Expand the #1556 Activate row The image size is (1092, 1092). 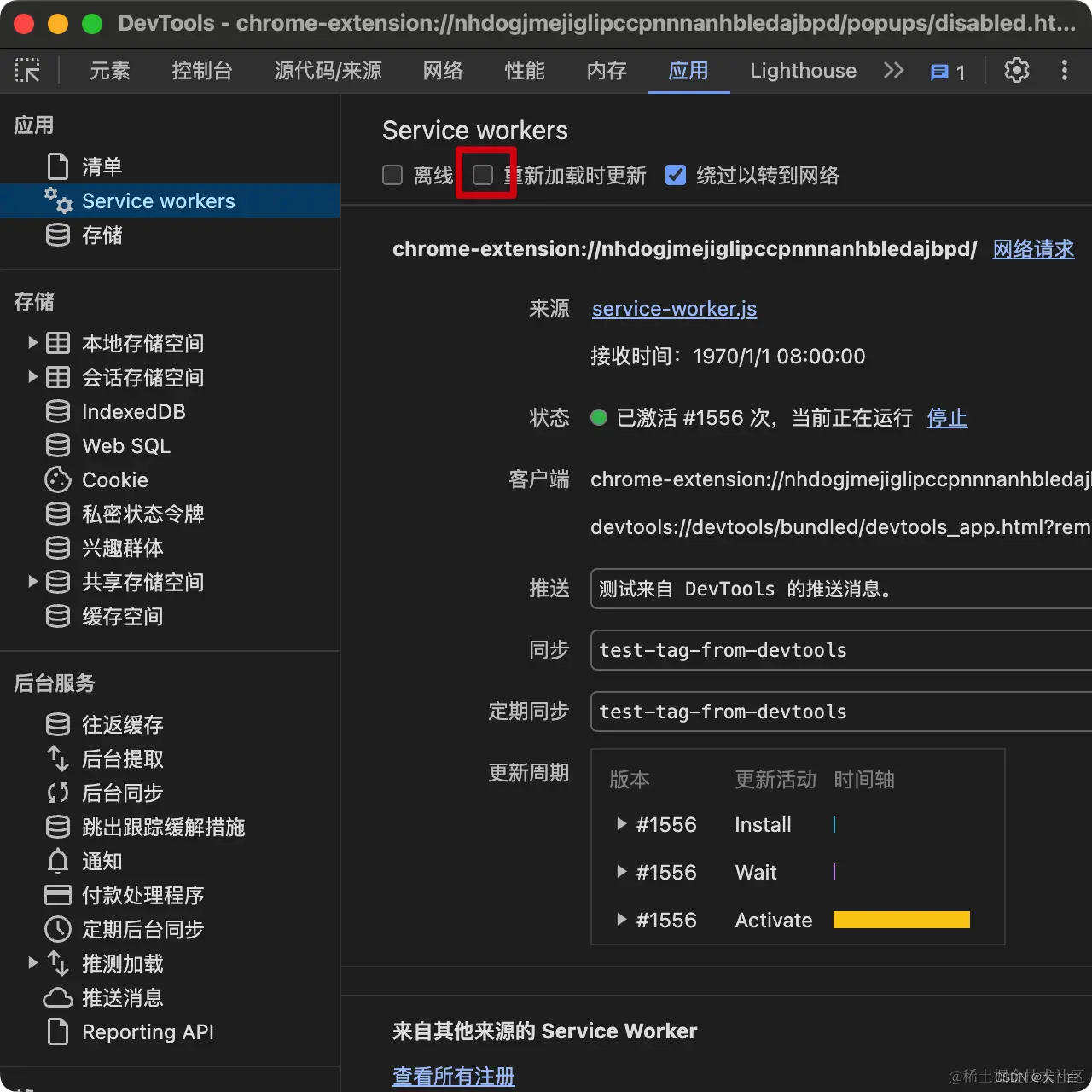click(621, 920)
